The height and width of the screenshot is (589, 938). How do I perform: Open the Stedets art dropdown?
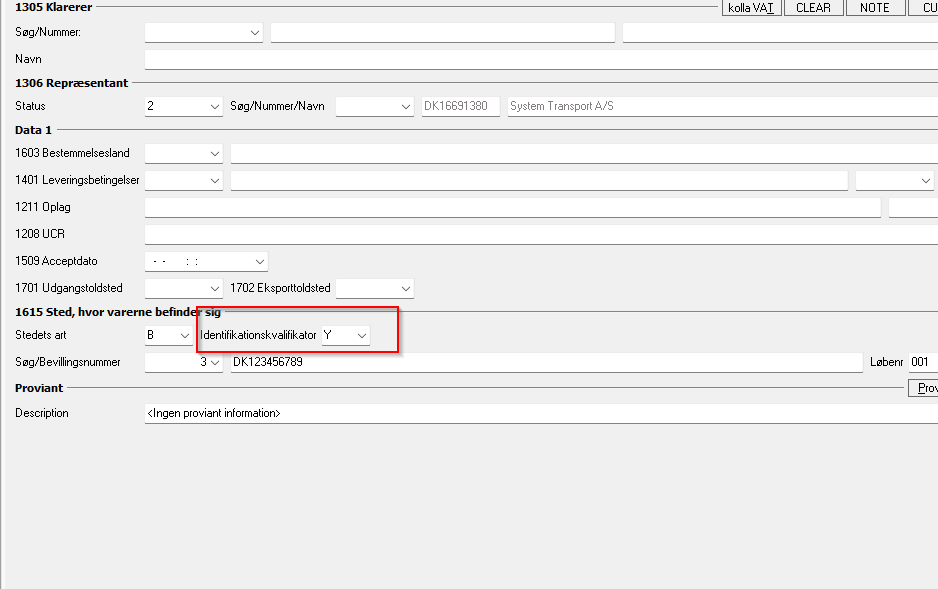click(x=184, y=336)
